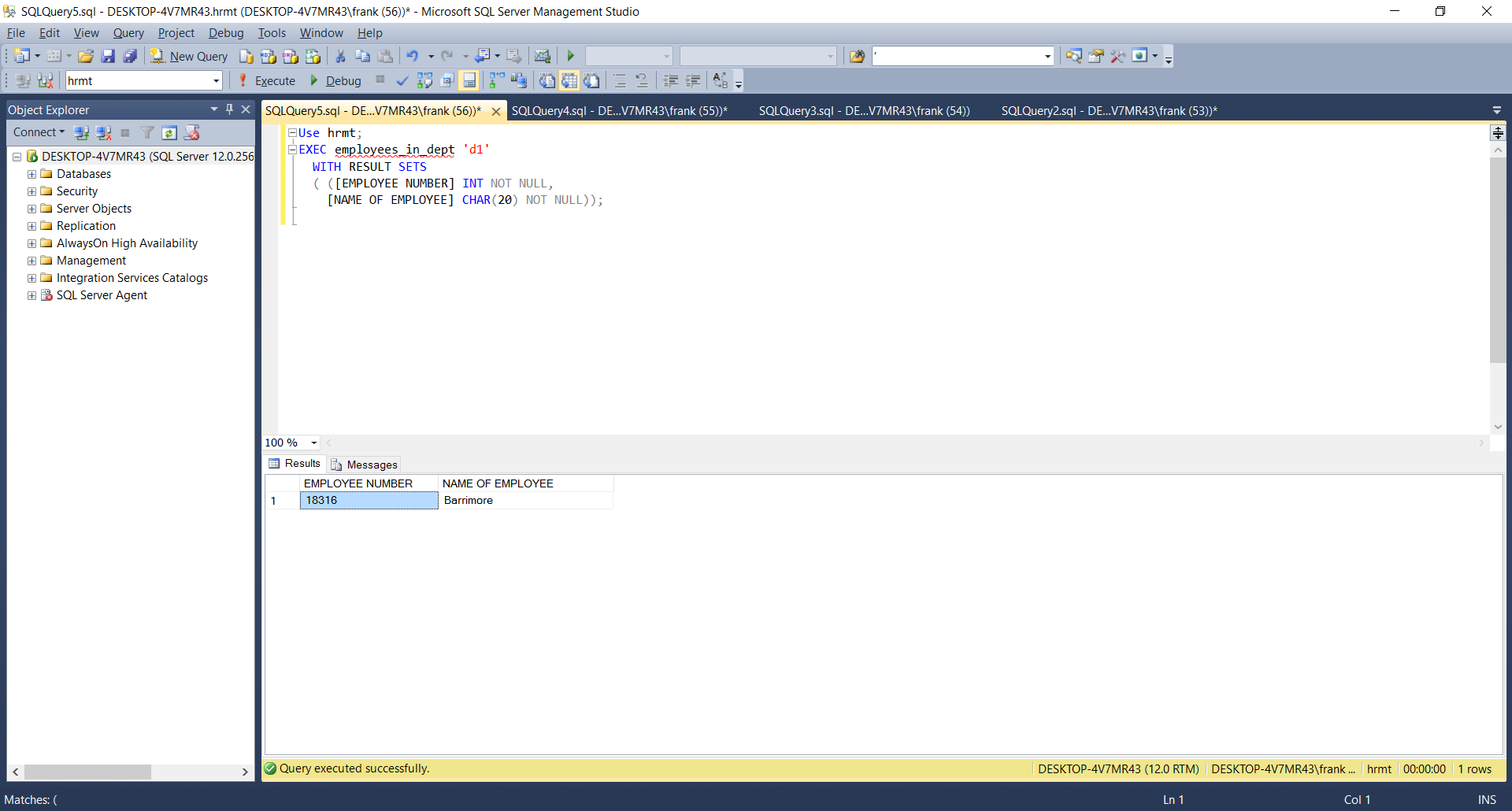Image resolution: width=1512 pixels, height=811 pixels.
Task: Expand the Replication folder
Action: pos(31,226)
